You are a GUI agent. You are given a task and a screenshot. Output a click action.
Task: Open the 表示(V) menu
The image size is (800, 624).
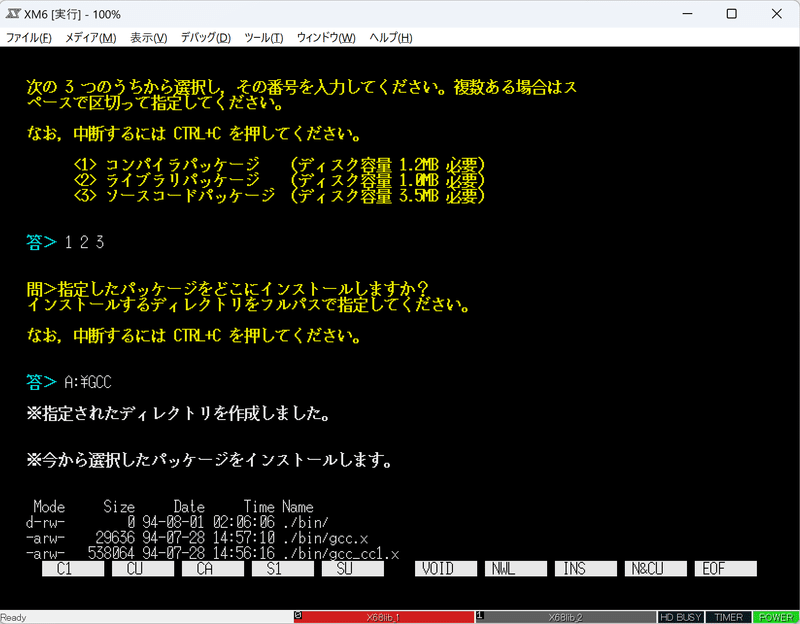[148, 38]
